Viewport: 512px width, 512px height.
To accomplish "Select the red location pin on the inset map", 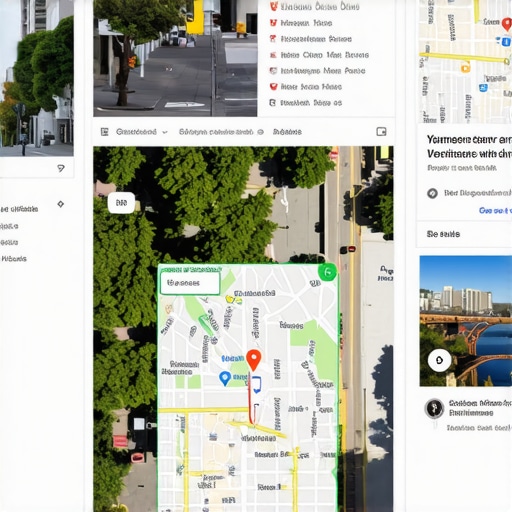I will (x=254, y=360).
